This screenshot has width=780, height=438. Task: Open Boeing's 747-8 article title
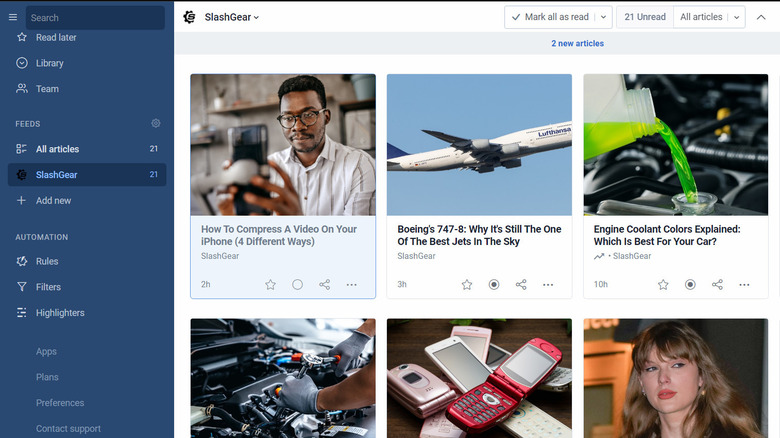pyautogui.click(x=479, y=235)
